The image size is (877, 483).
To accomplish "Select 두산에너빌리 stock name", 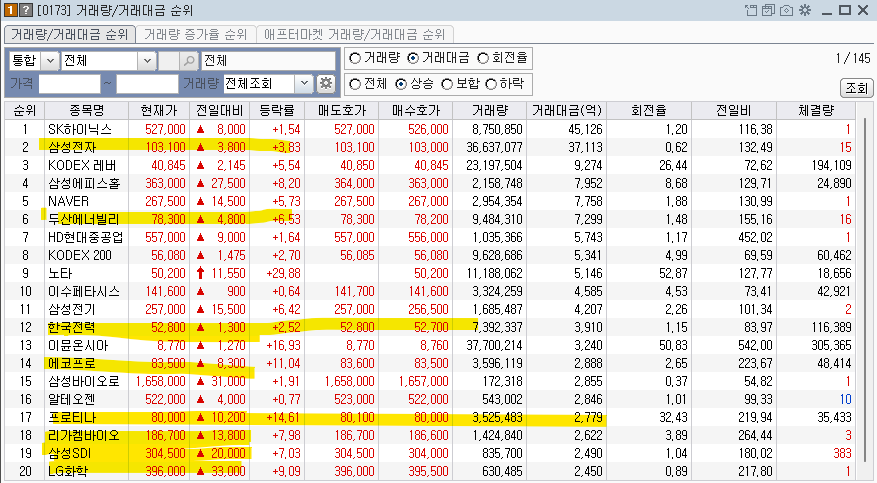I will click(84, 219).
